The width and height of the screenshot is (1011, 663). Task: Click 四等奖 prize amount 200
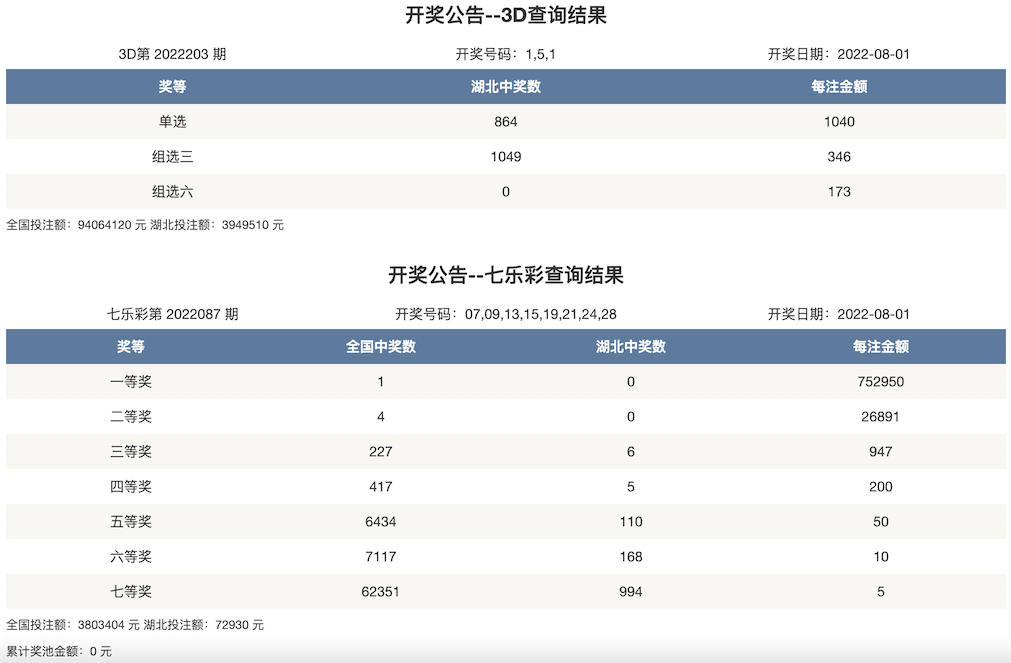click(881, 487)
